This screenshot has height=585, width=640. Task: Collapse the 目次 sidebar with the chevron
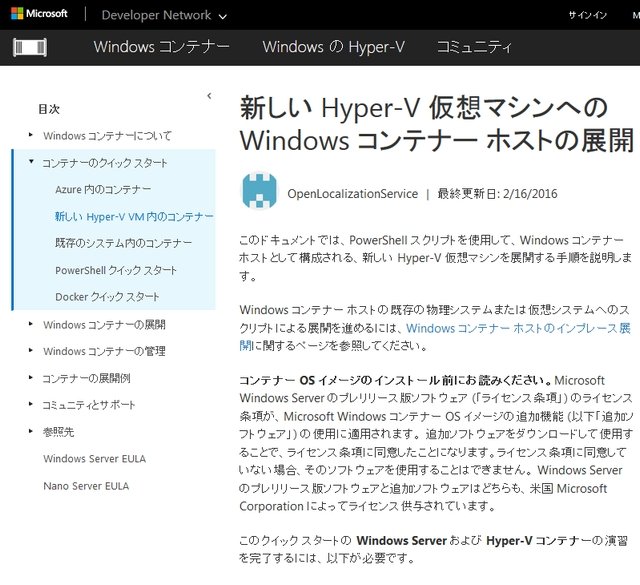(209, 96)
